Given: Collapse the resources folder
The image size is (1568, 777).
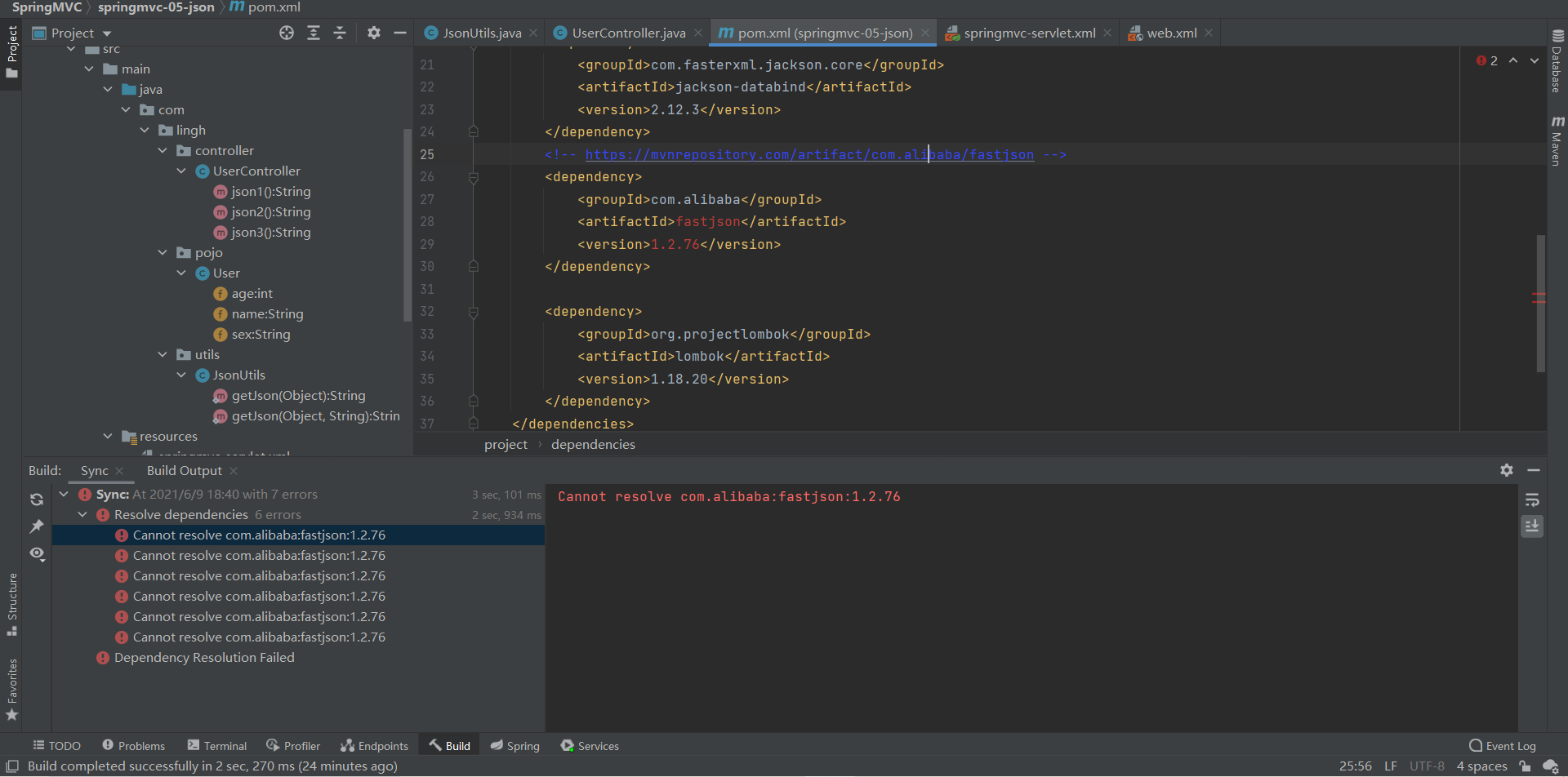Looking at the screenshot, I should pyautogui.click(x=108, y=437).
